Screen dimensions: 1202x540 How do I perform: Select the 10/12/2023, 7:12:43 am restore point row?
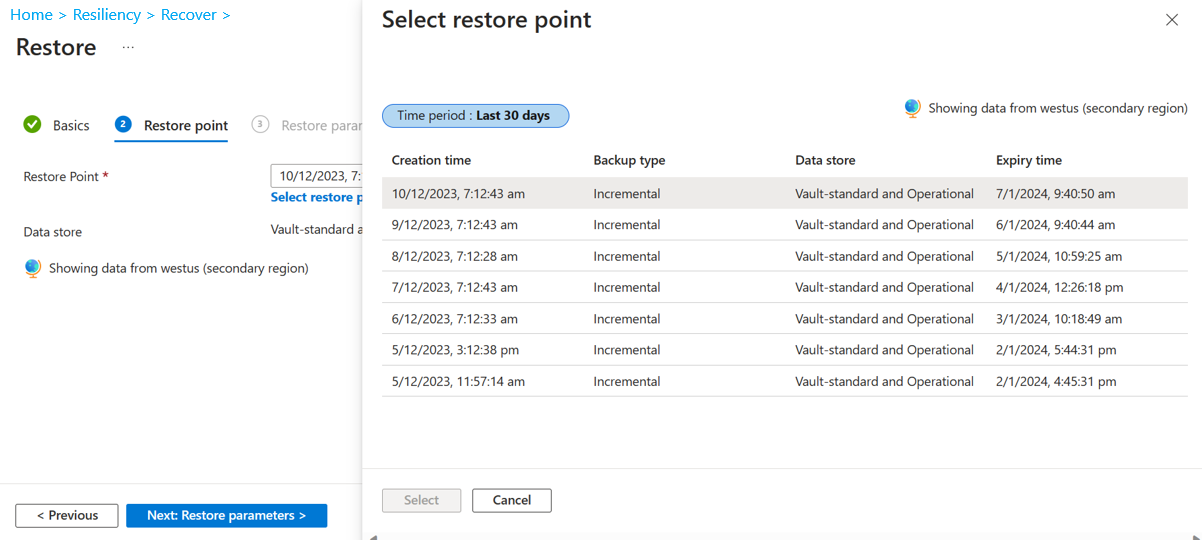[x=458, y=194]
